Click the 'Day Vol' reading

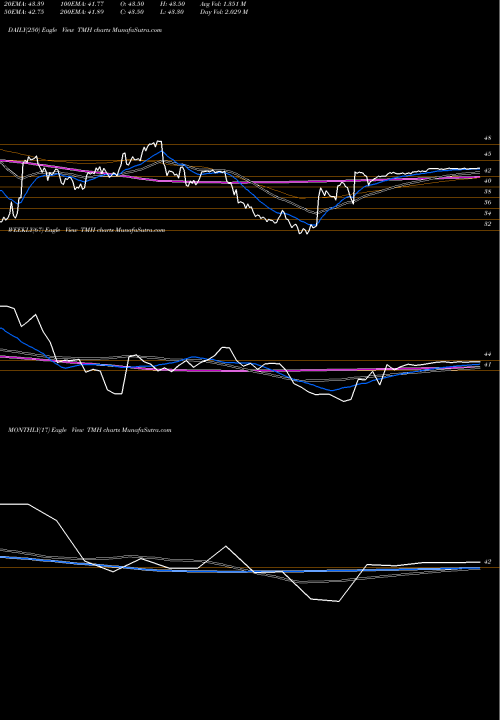[x=224, y=12]
